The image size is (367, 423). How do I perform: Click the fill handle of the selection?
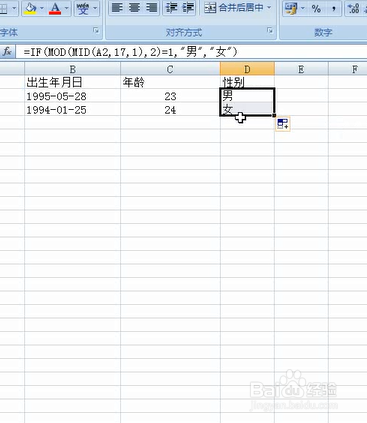274,115
